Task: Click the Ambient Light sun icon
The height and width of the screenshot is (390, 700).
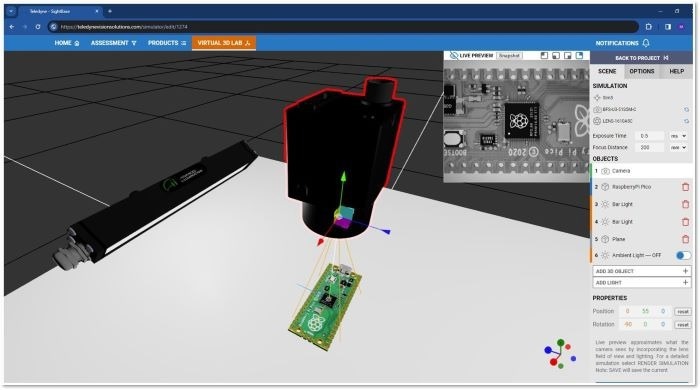Action: [x=605, y=255]
